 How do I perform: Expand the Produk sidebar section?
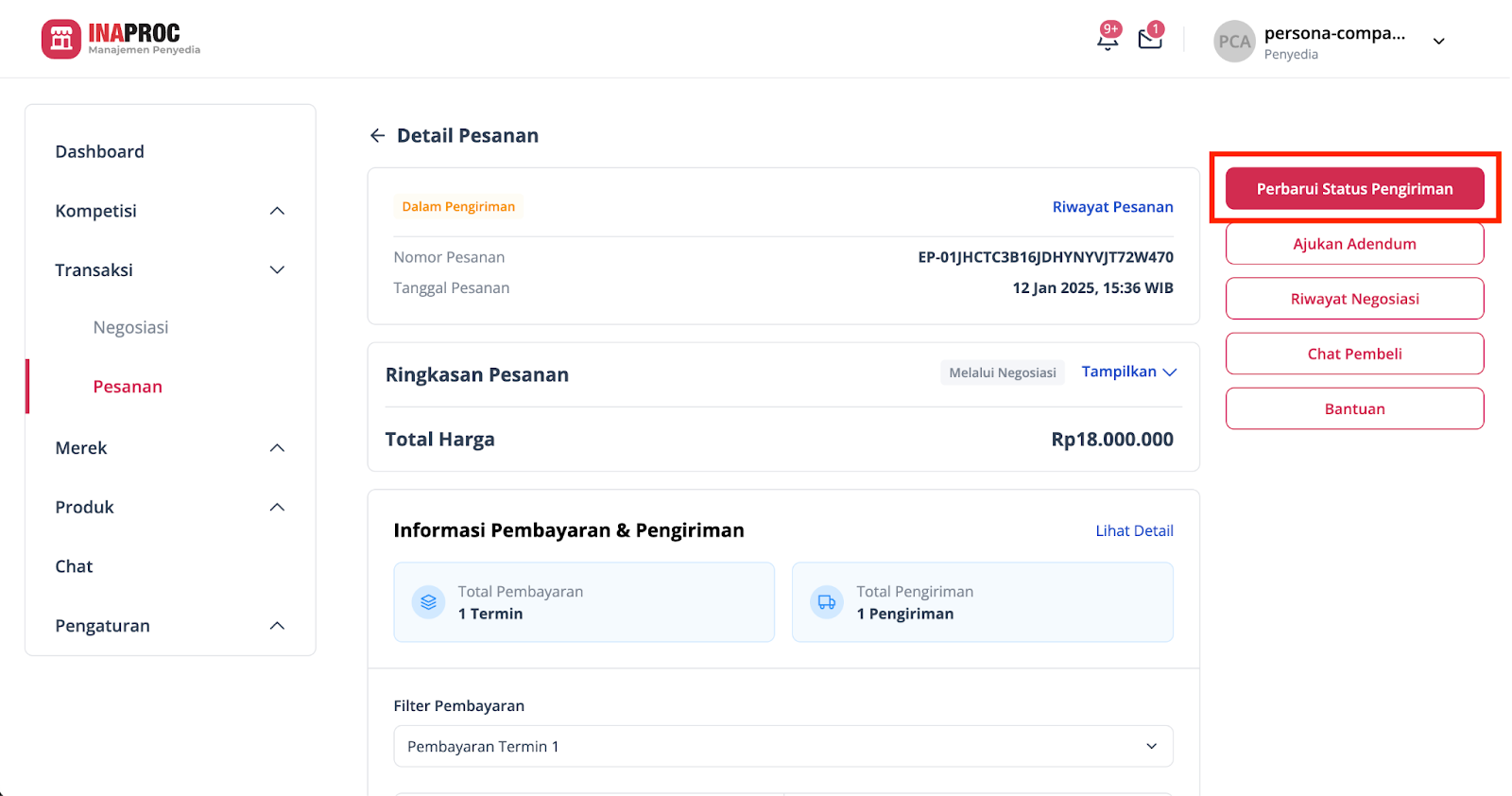click(x=277, y=508)
